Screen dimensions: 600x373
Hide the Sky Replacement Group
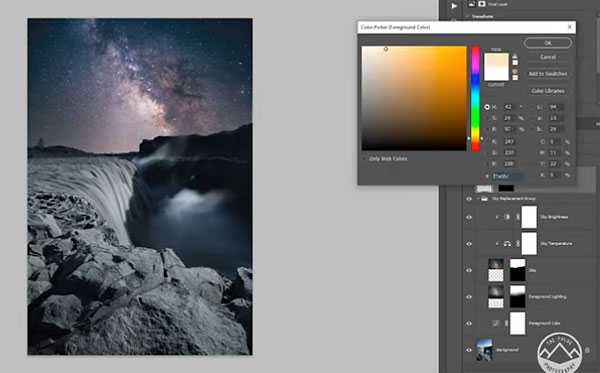469,199
